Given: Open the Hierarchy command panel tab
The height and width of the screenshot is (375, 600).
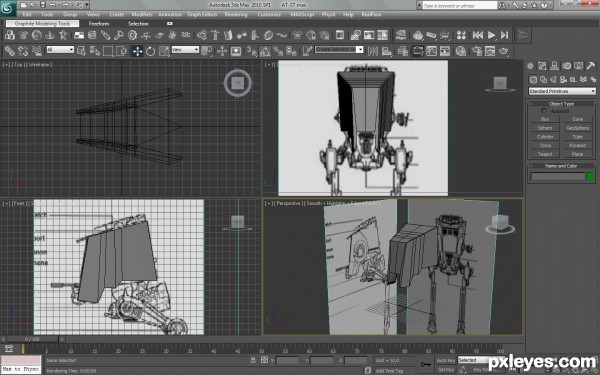Looking at the screenshot, I should tap(554, 66).
